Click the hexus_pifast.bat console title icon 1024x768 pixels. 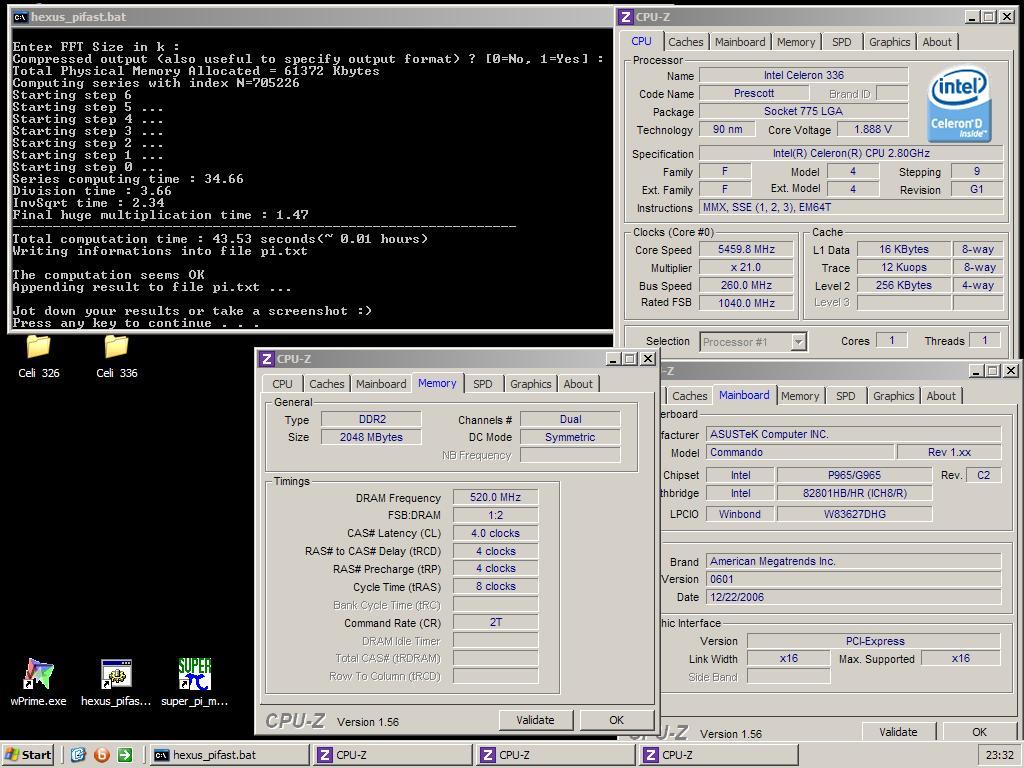pyautogui.click(x=20, y=17)
